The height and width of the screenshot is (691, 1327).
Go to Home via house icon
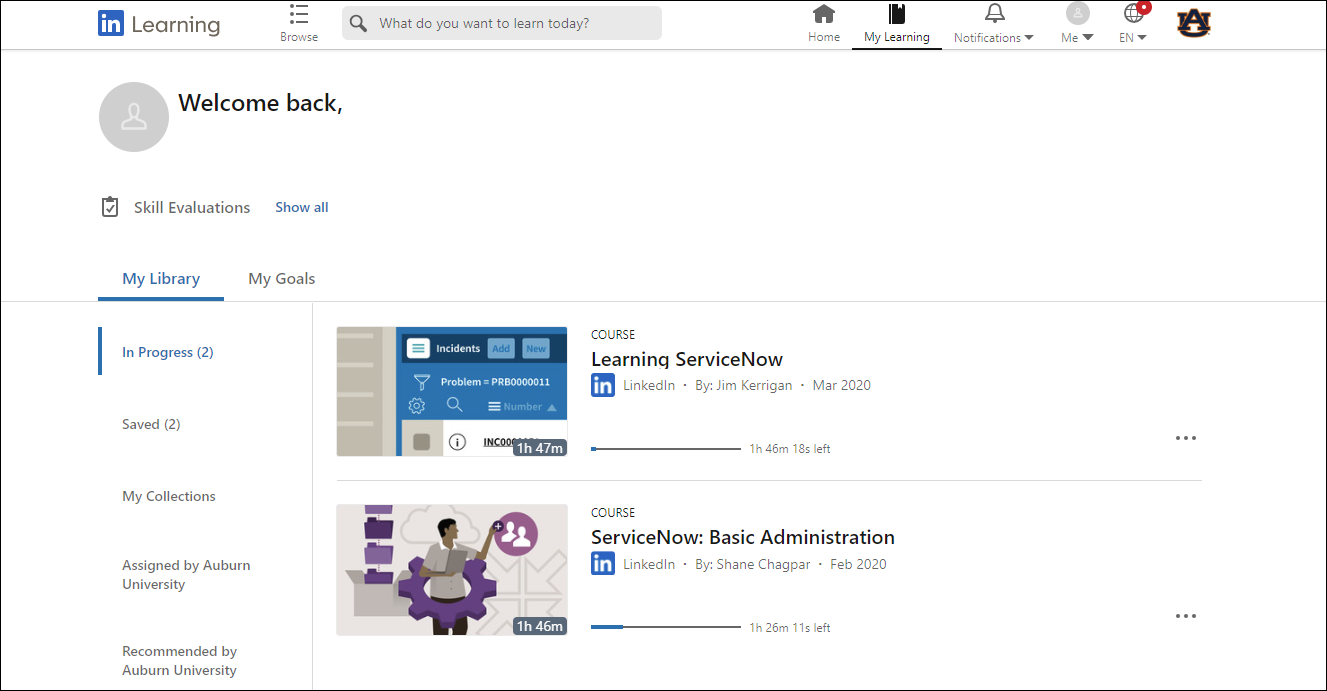point(824,14)
